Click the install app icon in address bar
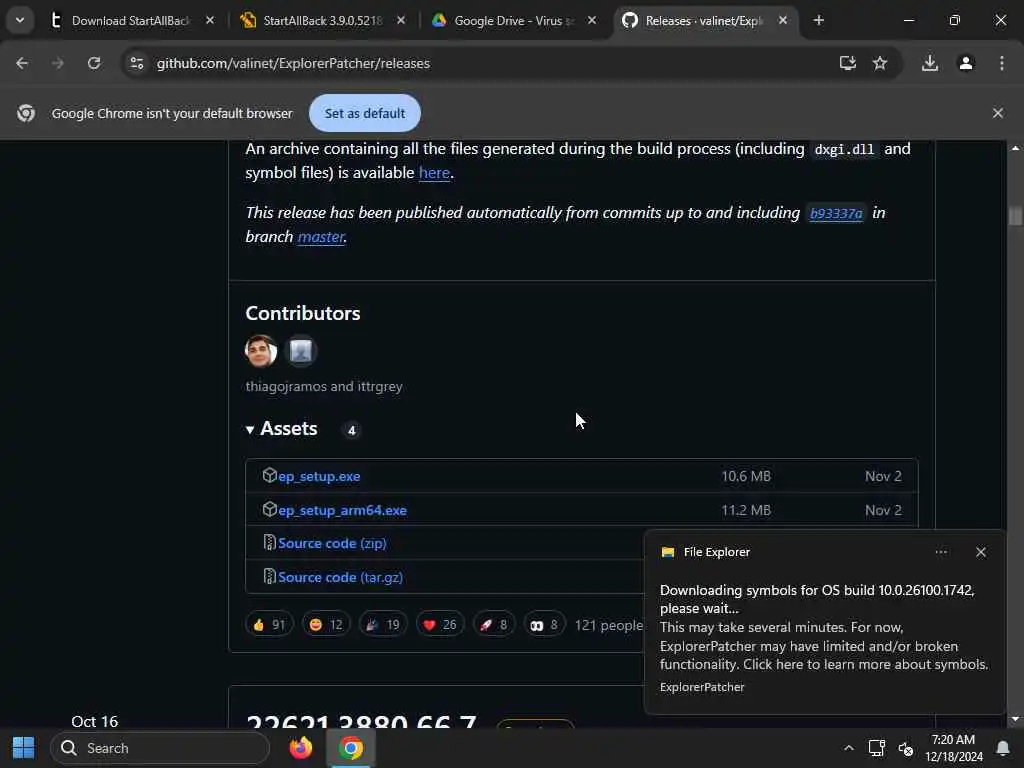 pos(847,63)
